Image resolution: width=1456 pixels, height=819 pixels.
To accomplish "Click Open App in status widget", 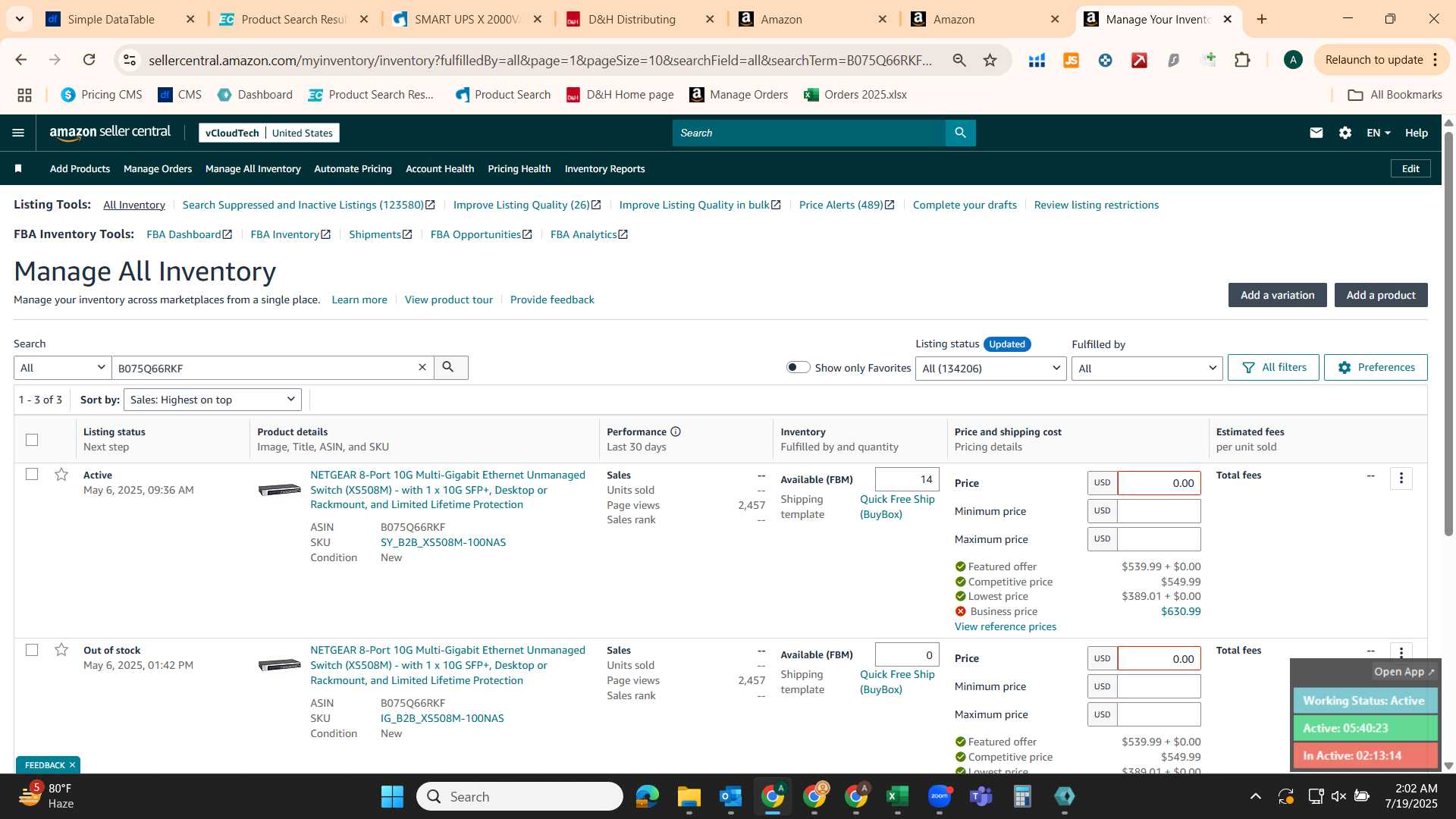I will [x=1404, y=672].
